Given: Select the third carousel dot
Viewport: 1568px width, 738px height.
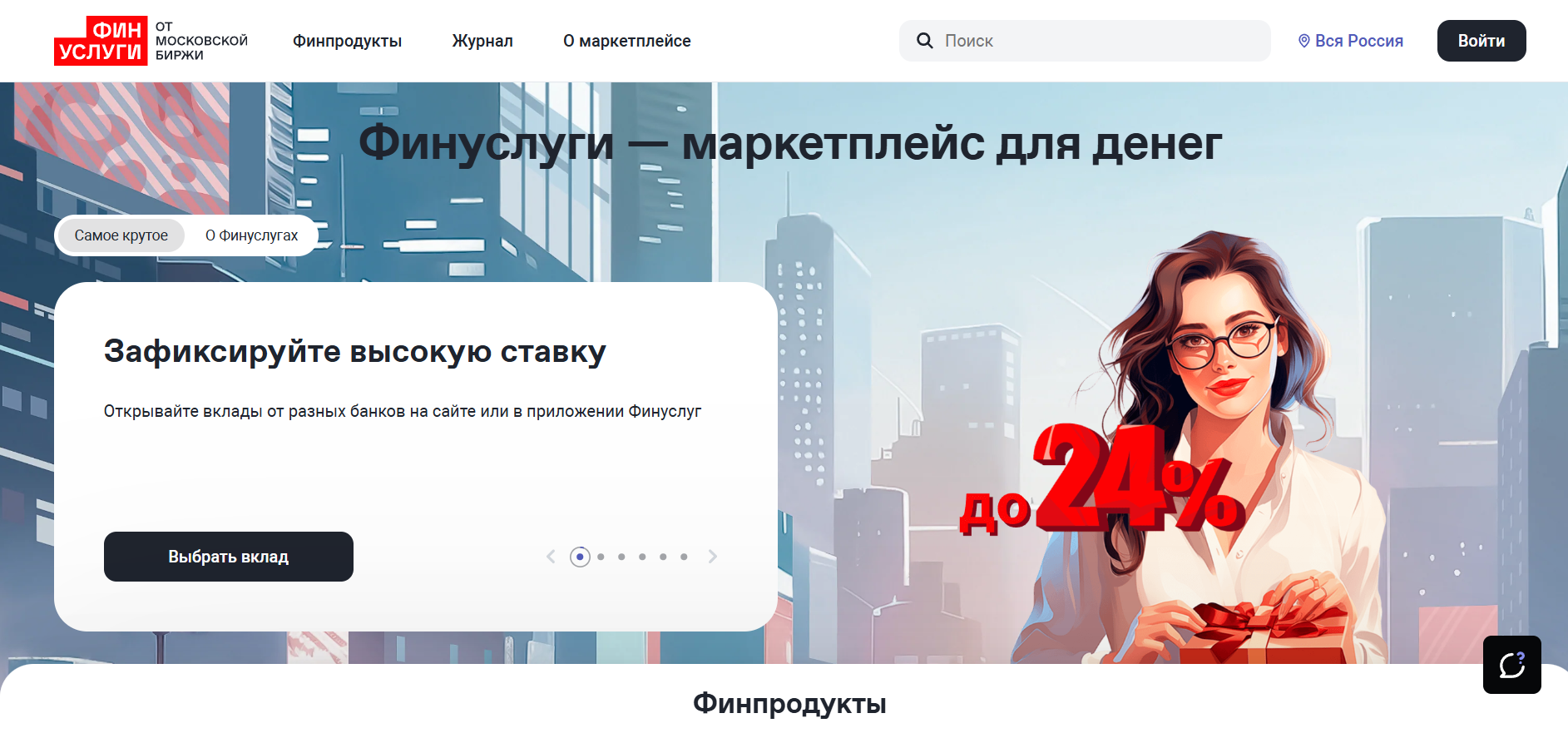Looking at the screenshot, I should point(621,557).
